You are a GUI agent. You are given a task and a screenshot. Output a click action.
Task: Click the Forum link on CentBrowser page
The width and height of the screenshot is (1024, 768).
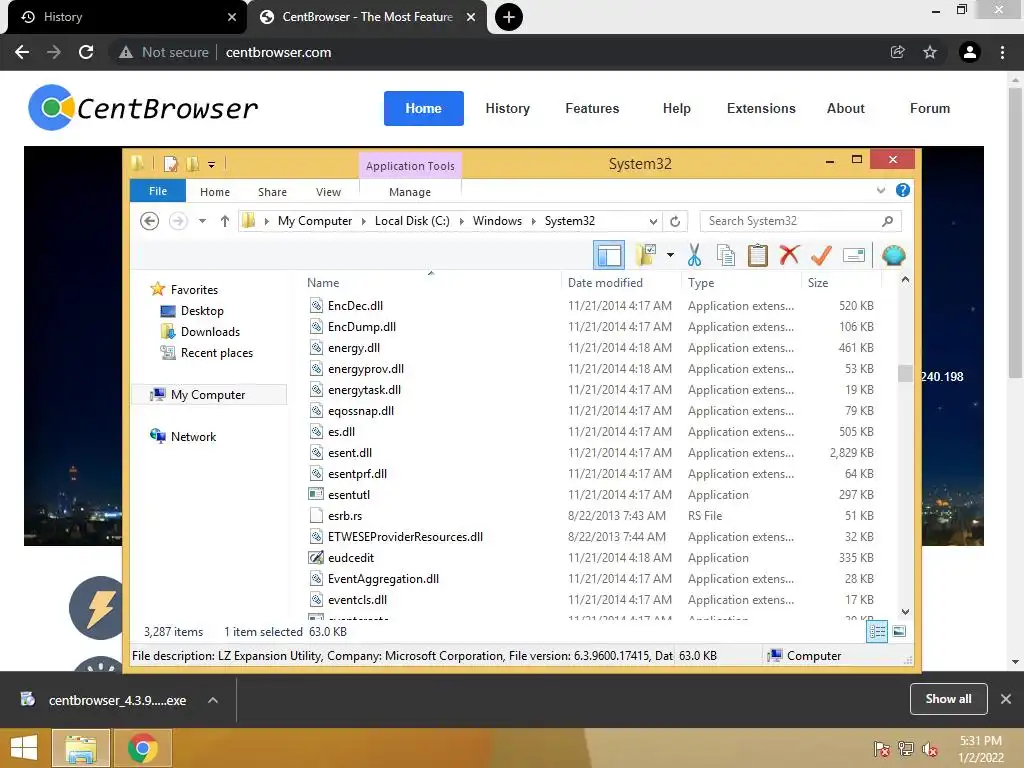tap(930, 108)
